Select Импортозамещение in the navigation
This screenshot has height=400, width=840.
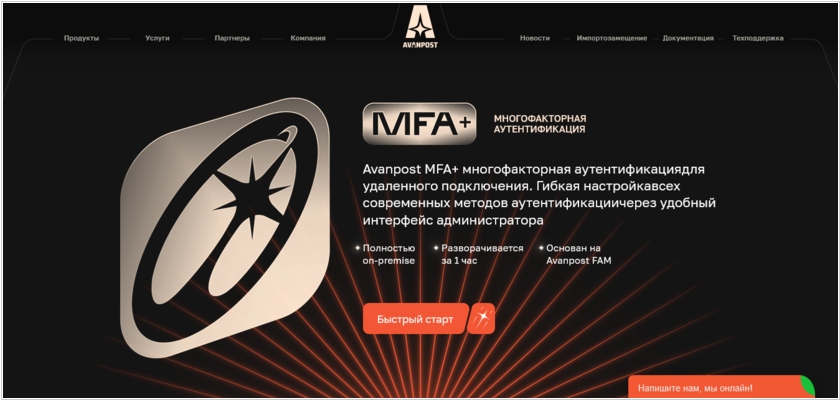[612, 38]
